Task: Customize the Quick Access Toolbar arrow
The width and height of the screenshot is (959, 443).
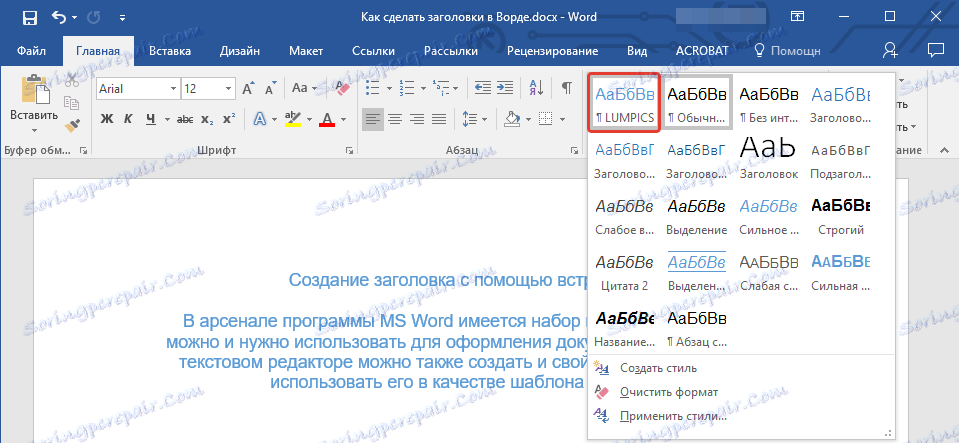Action: coord(122,18)
